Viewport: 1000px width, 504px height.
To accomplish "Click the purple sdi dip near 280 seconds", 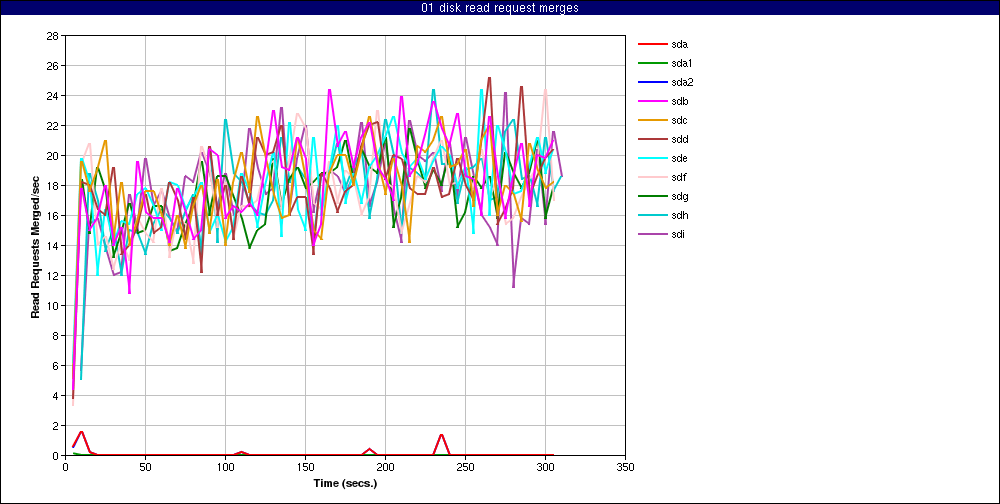I will click(x=513, y=286).
